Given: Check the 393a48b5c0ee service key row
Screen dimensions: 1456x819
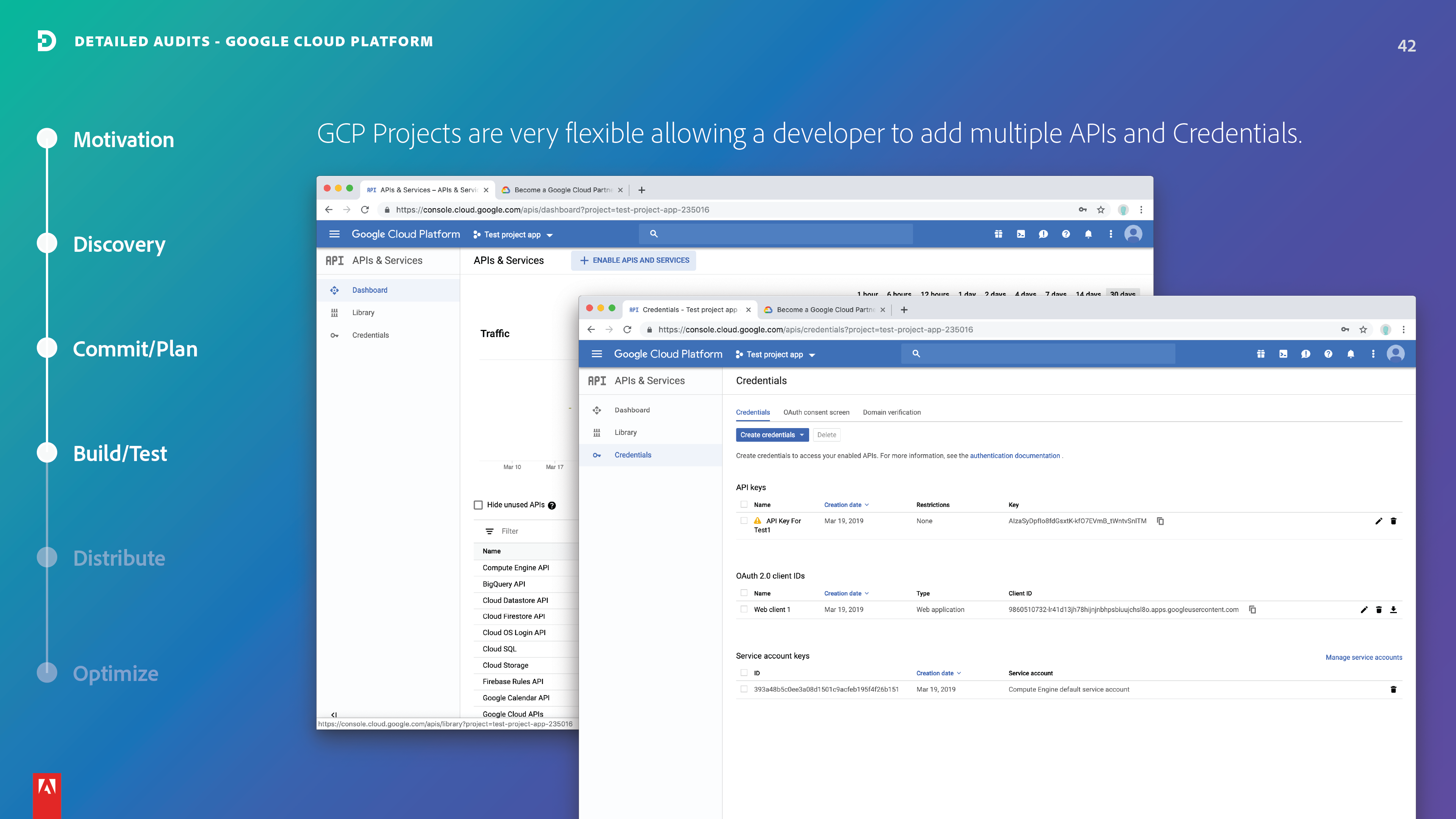Looking at the screenshot, I should click(744, 689).
